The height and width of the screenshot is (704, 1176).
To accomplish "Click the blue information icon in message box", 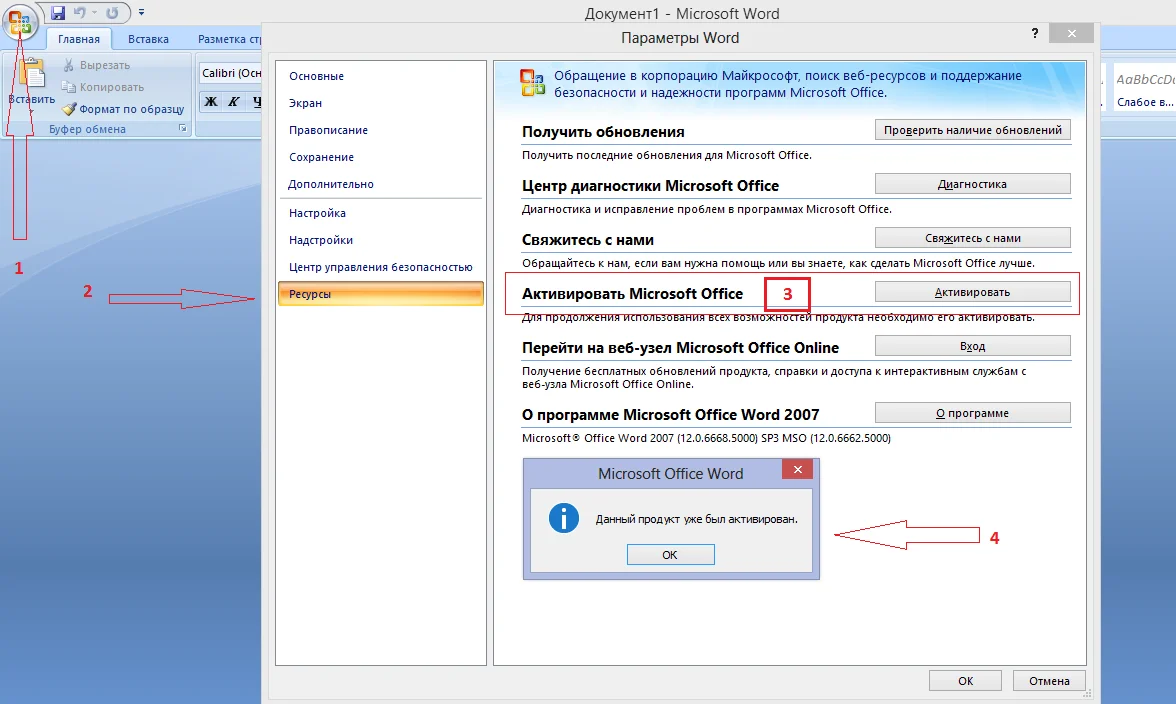I will pyautogui.click(x=563, y=518).
